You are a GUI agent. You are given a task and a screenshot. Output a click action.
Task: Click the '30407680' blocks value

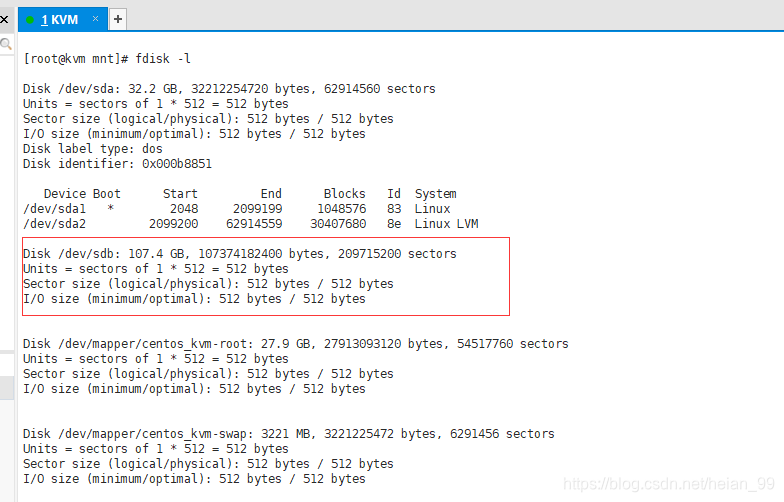pyautogui.click(x=338, y=224)
